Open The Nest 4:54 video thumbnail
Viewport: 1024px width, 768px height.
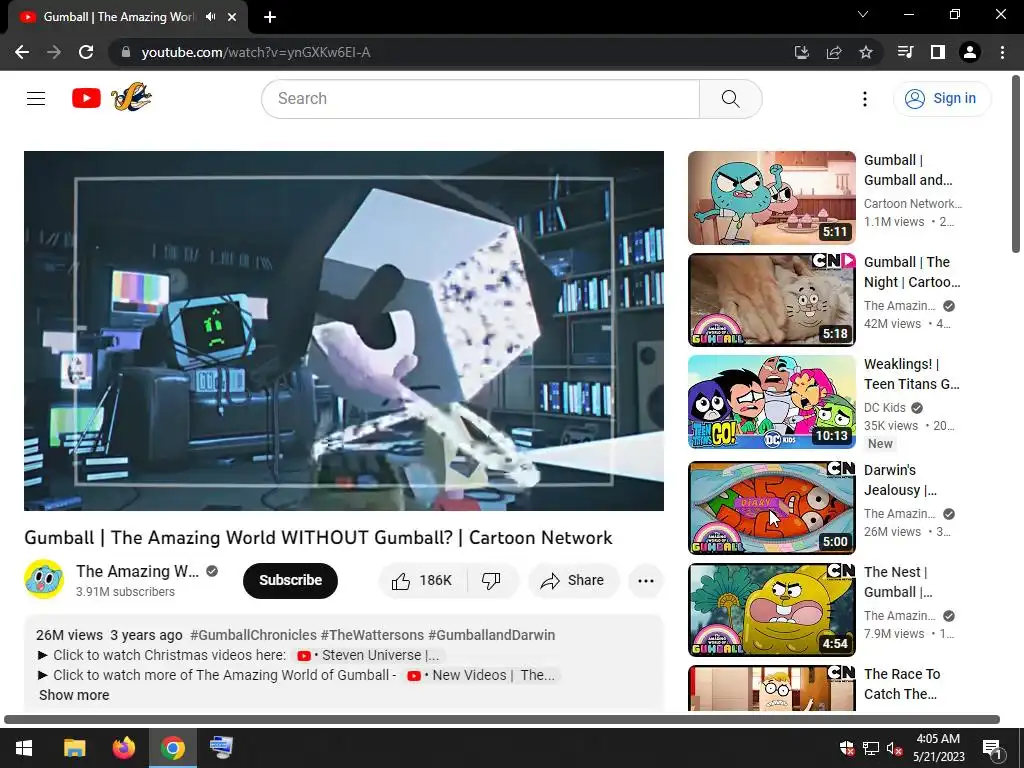771,609
